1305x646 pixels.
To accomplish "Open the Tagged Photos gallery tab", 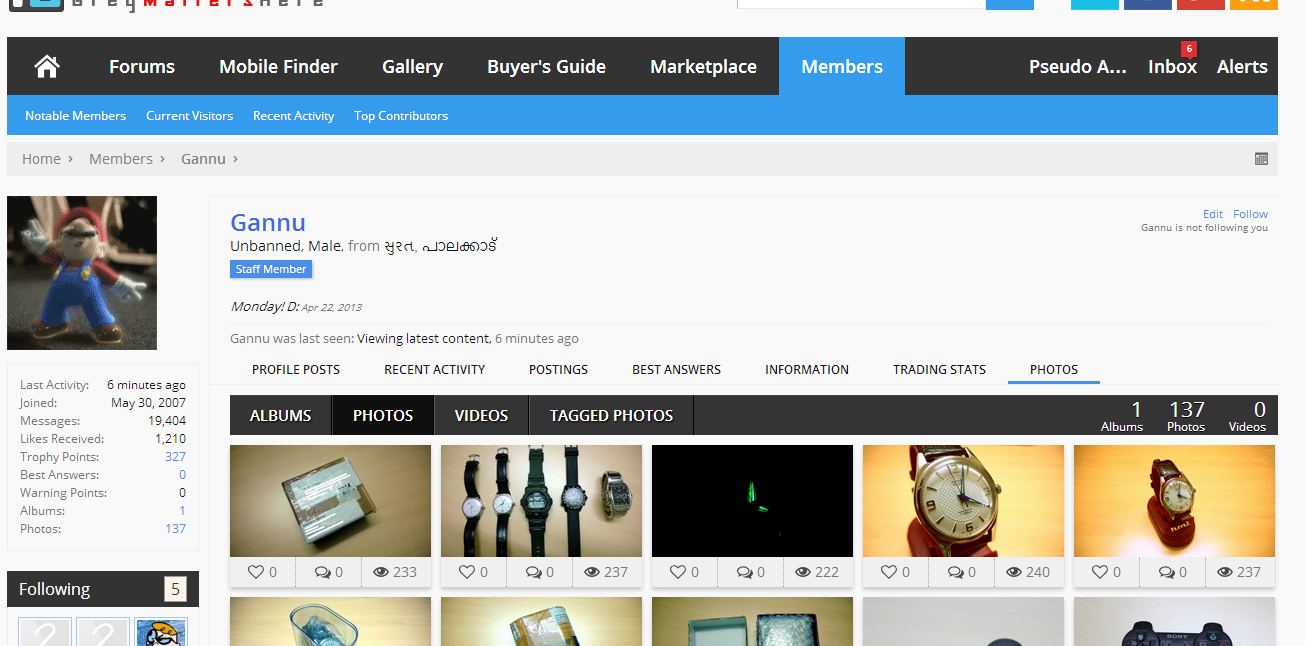I will (x=611, y=415).
